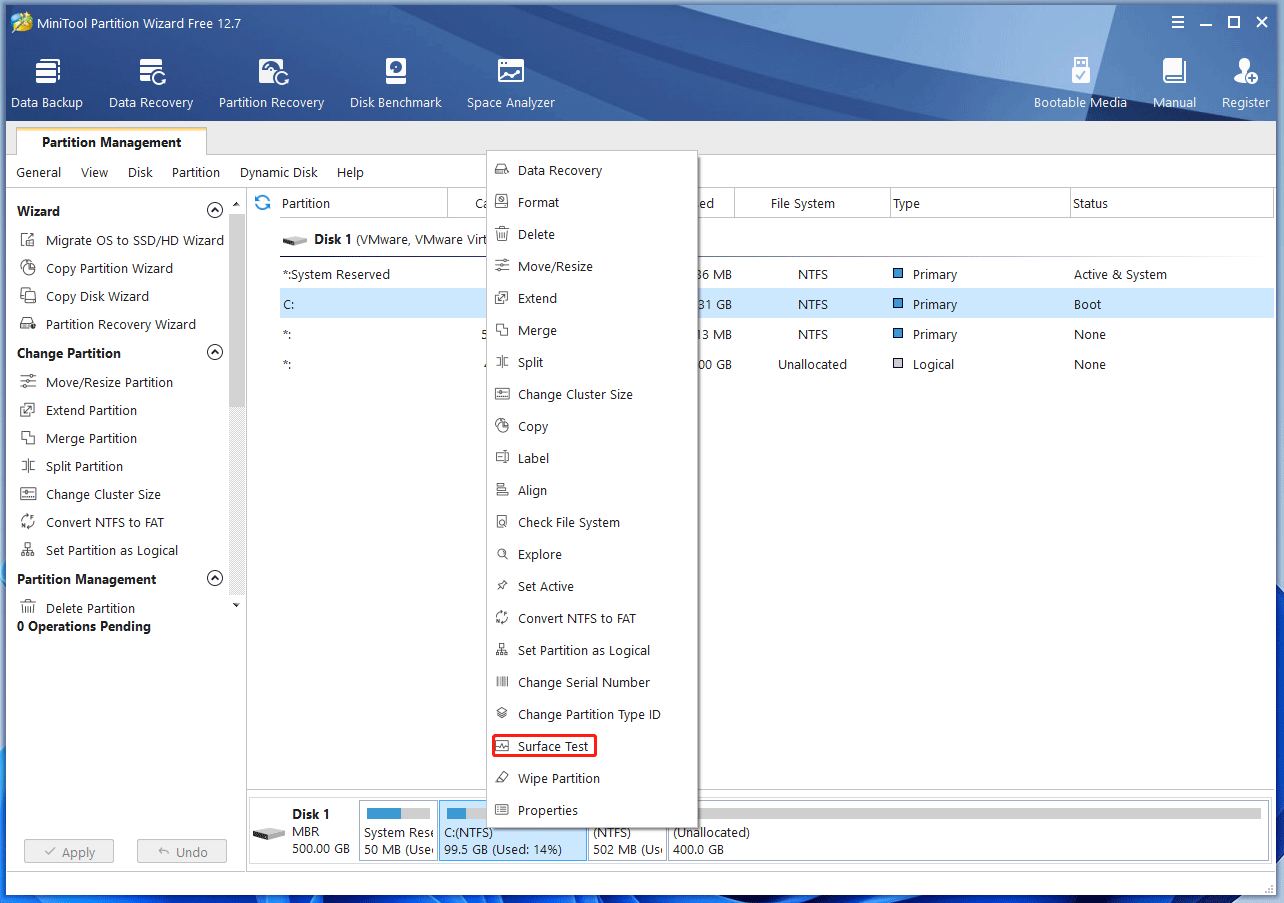Select Delete from the context menu

tap(592, 234)
